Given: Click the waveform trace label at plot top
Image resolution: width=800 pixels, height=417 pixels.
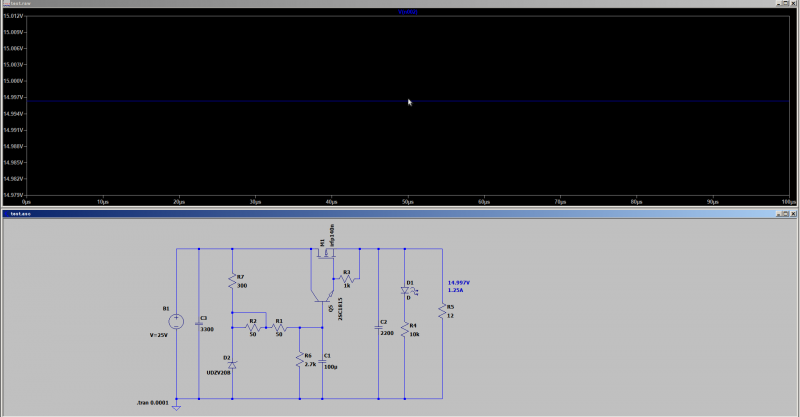Looking at the screenshot, I should [x=408, y=13].
